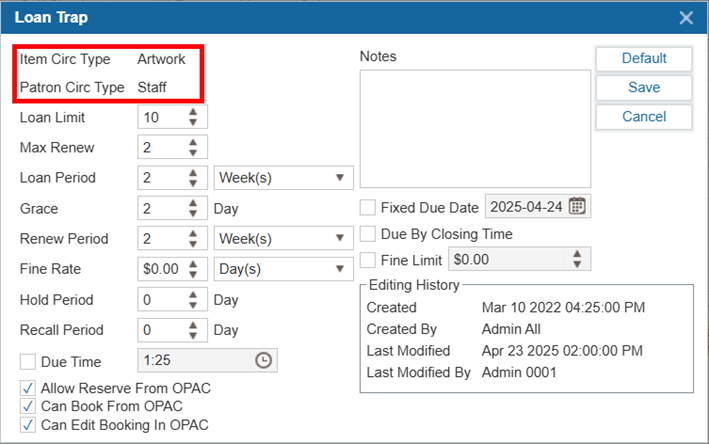The image size is (709, 444).
Task: Increase the Grace days value
Action: (193, 203)
